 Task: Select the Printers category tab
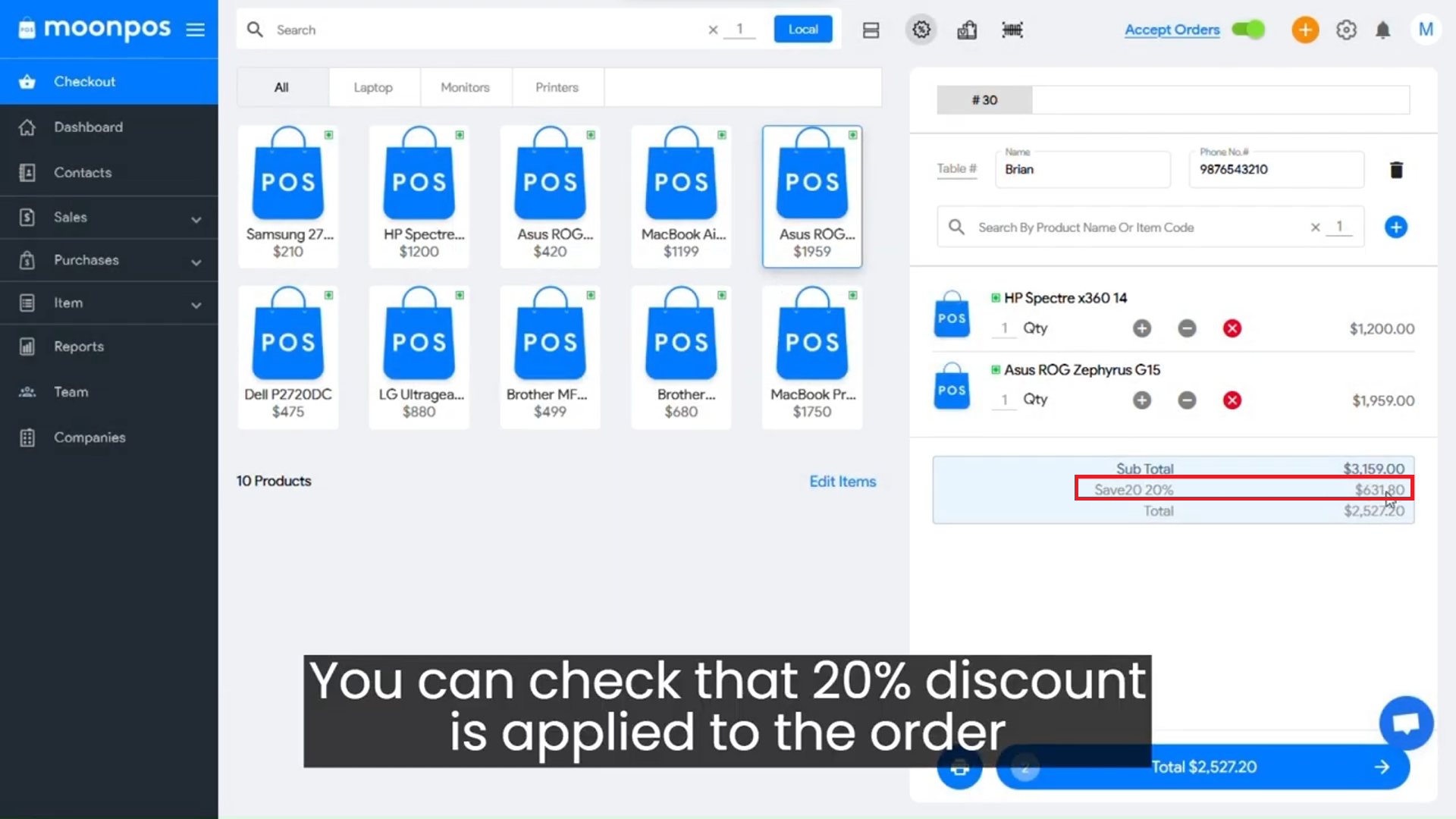(x=557, y=87)
